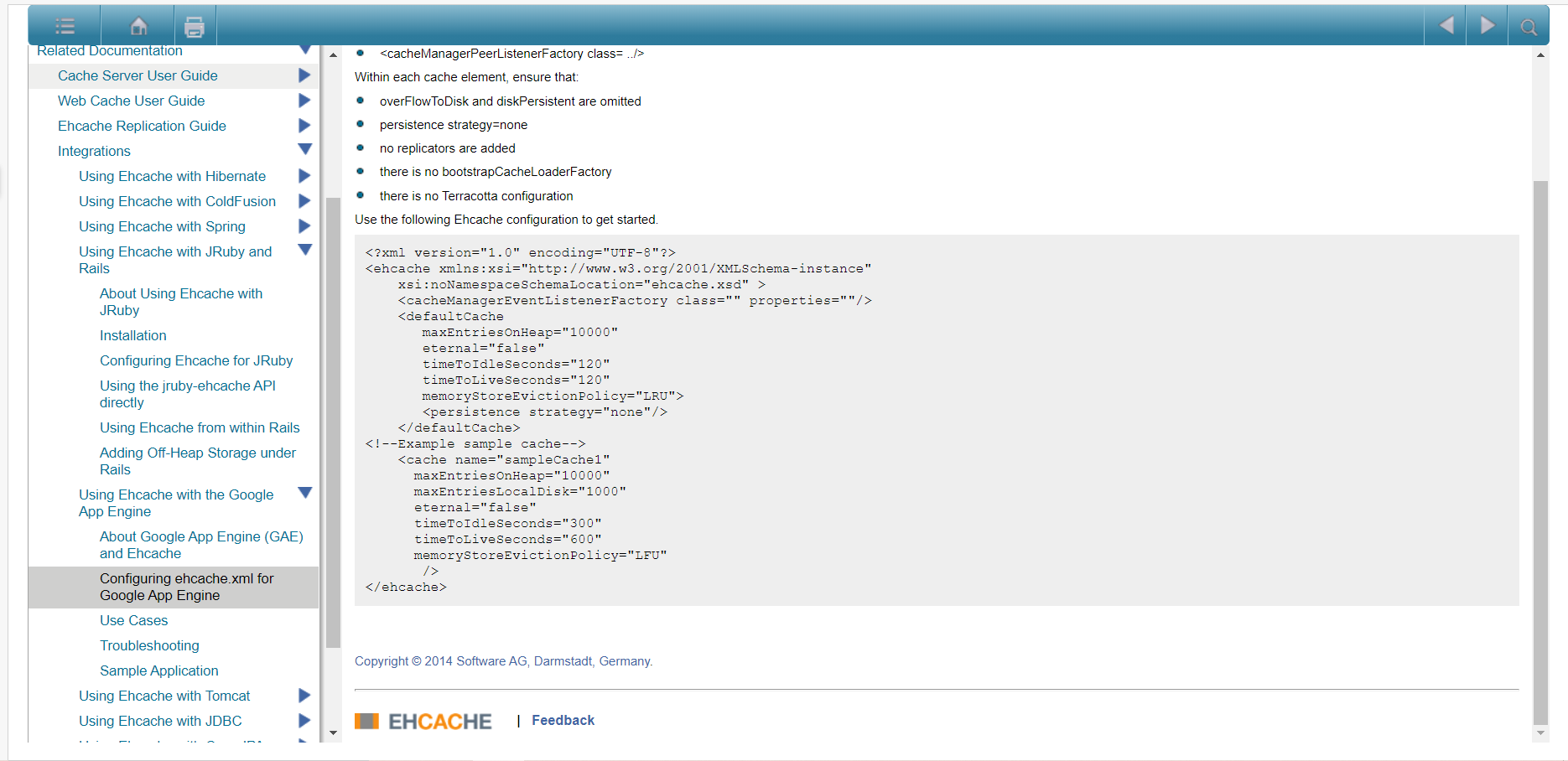Expand Web Cache User Guide arrow

(x=304, y=101)
